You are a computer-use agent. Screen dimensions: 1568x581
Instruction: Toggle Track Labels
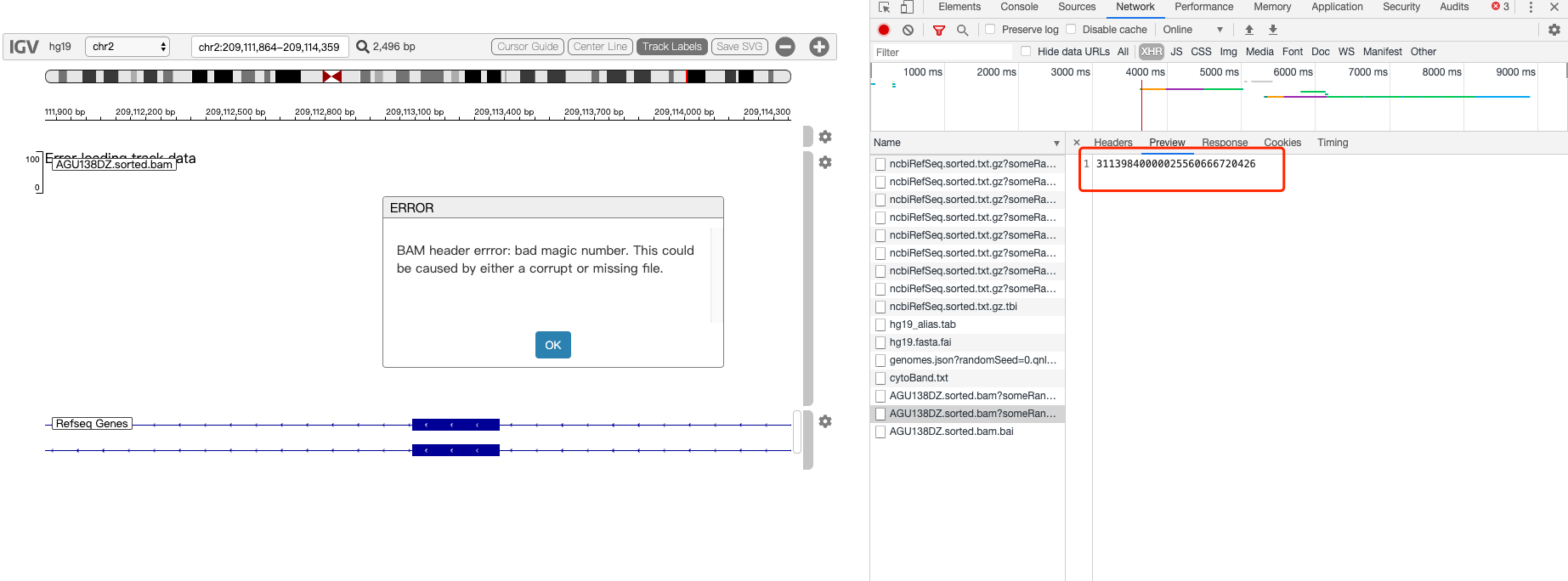click(x=672, y=47)
